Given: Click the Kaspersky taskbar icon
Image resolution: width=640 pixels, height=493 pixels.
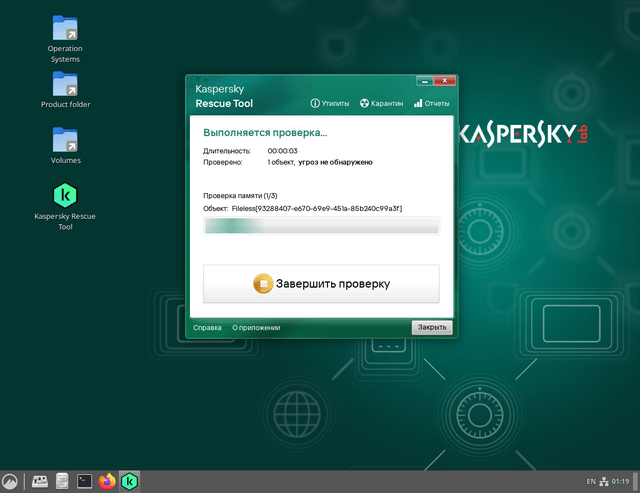Looking at the screenshot, I should point(129,482).
